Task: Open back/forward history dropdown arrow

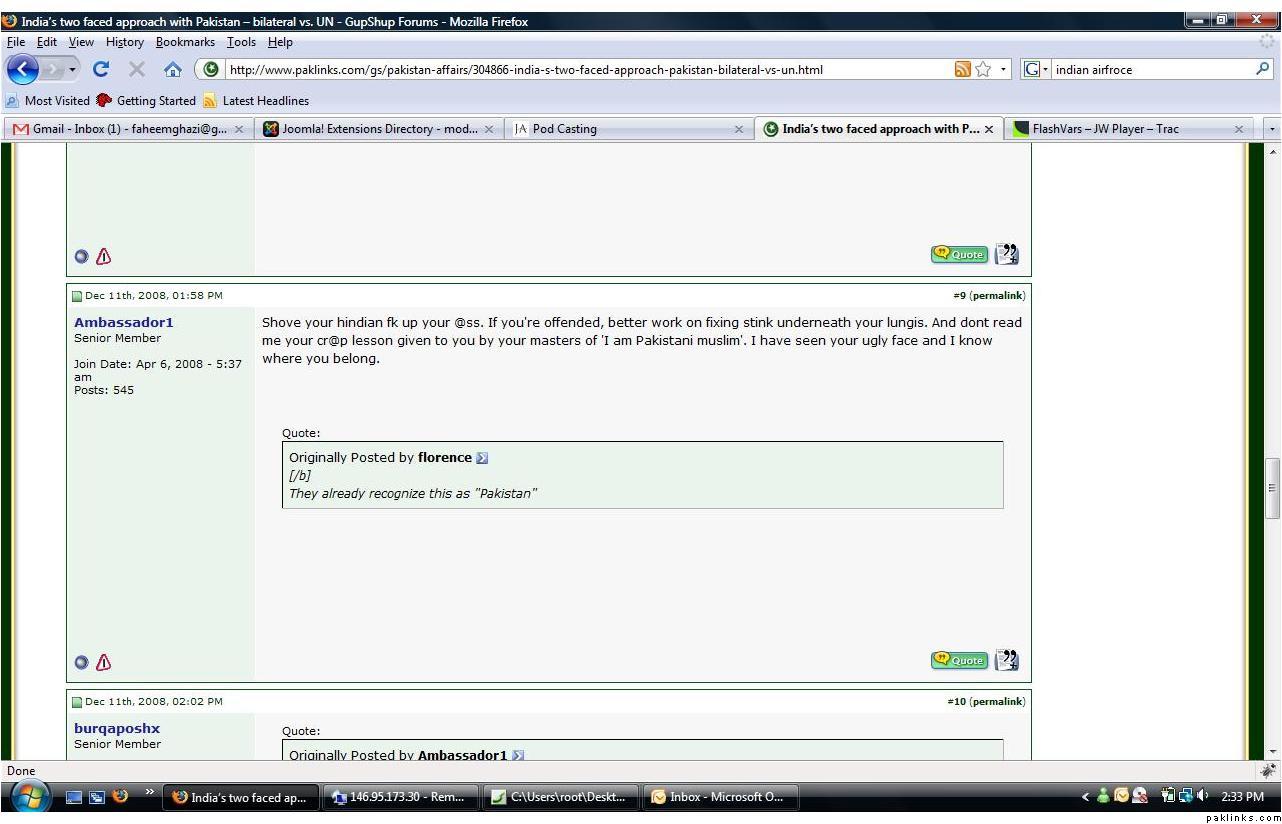Action: (x=73, y=69)
